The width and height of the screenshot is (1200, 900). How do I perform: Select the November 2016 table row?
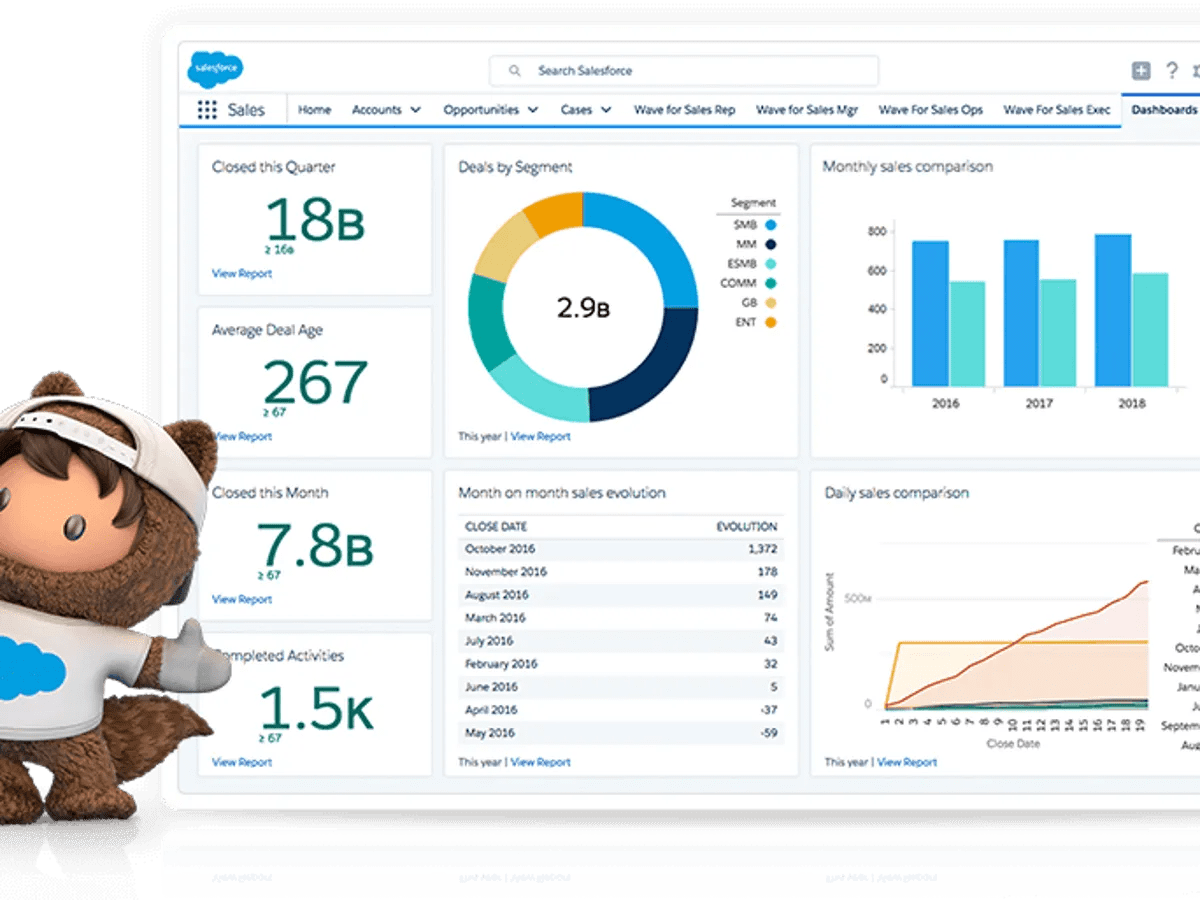pos(621,572)
